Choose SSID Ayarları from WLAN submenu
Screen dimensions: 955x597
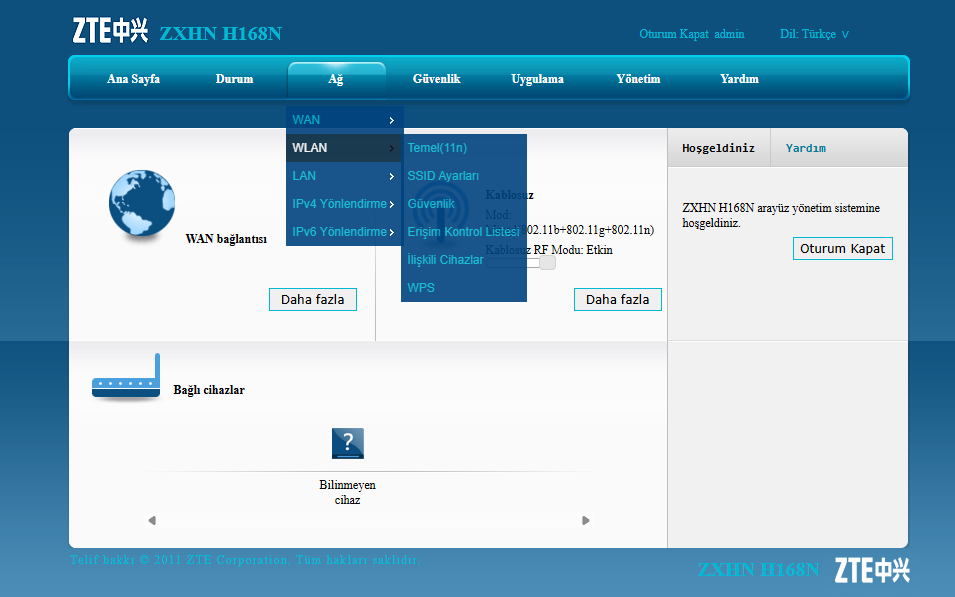click(463, 176)
